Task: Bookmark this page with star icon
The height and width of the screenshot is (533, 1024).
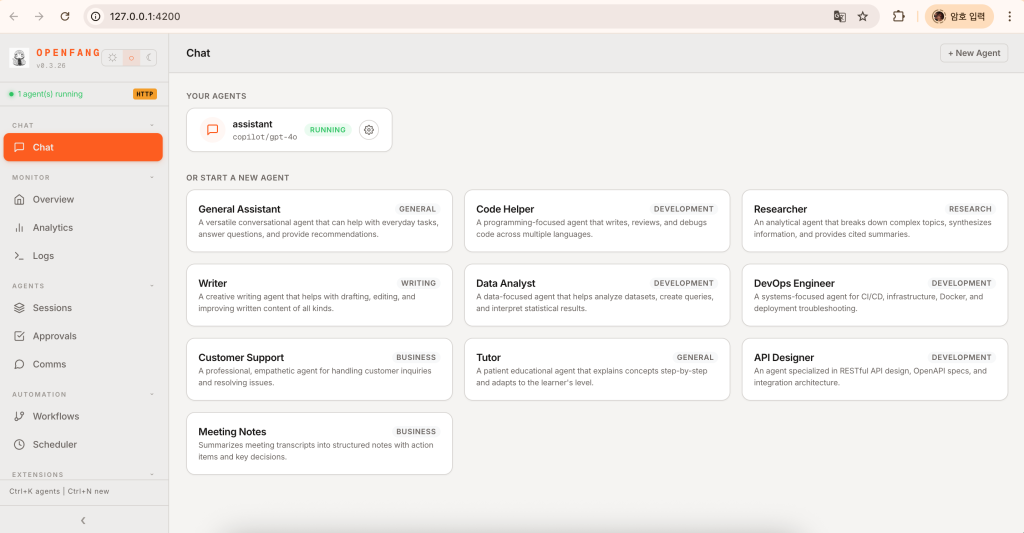Action: point(862,16)
